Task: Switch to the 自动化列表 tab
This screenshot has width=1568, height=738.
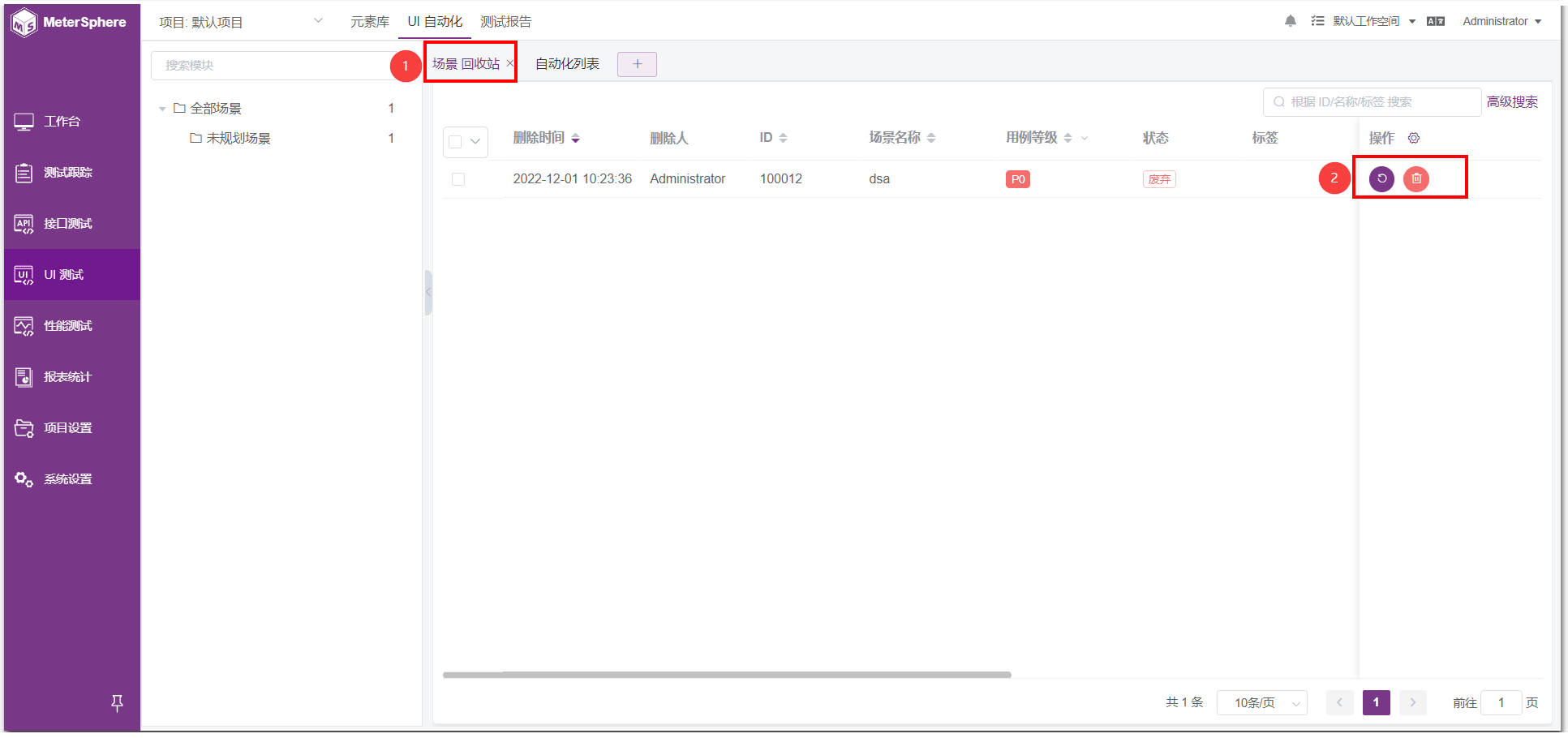Action: pos(567,64)
